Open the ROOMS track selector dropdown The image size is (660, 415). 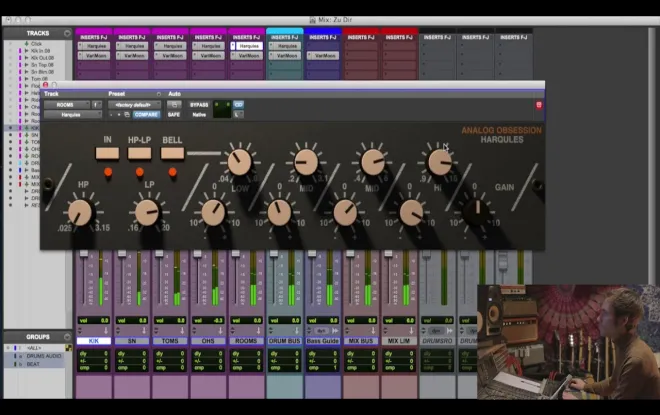pos(67,105)
